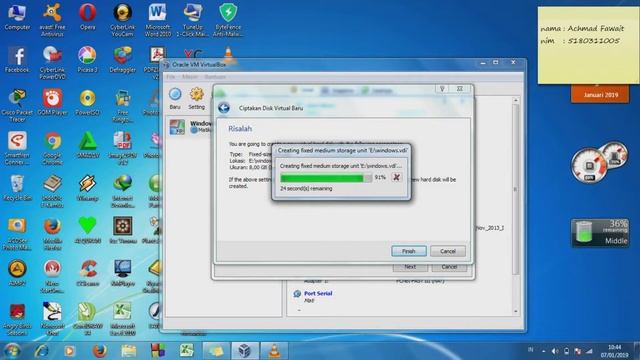
Task: Open TuneUp 1-Click Maintenance
Action: (193, 20)
